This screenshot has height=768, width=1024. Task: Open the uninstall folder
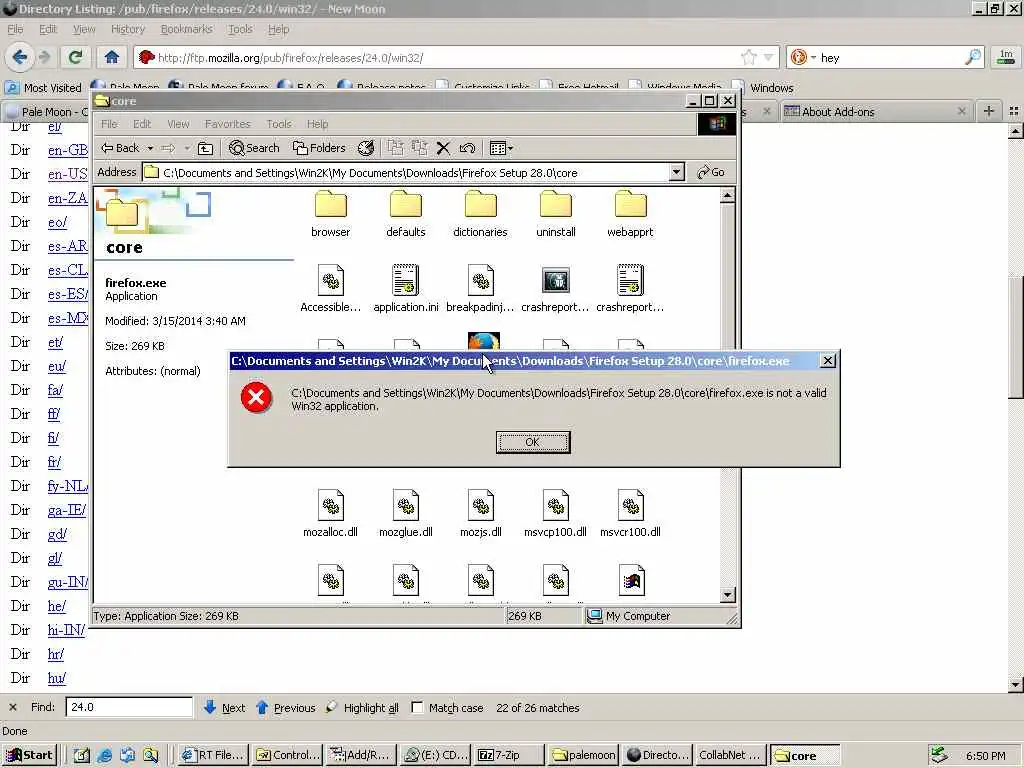pos(556,214)
